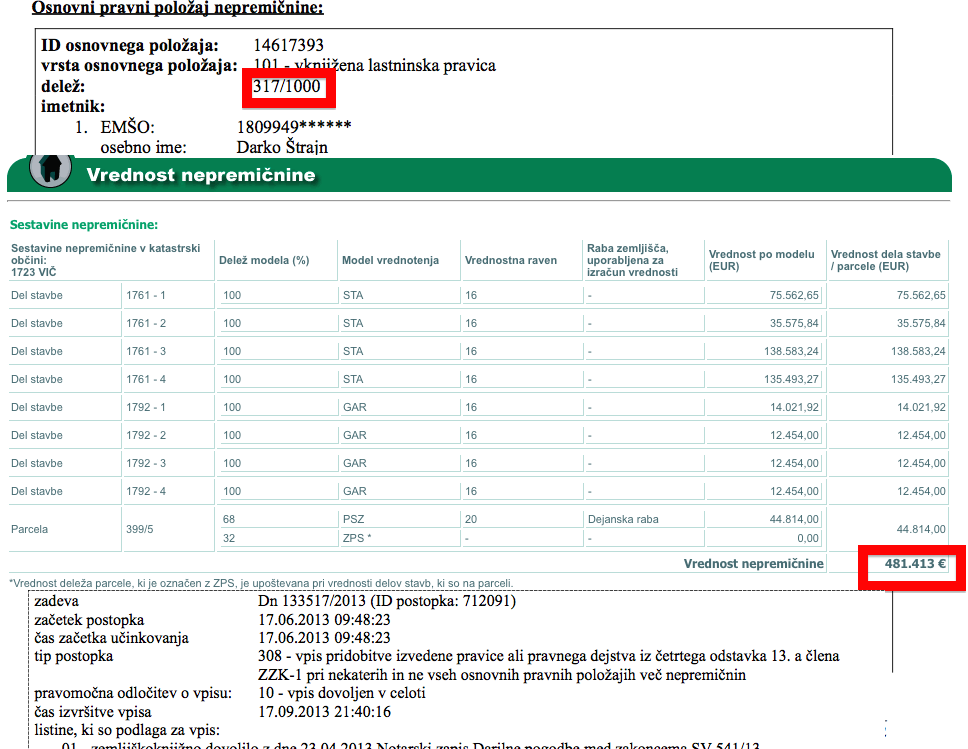Click the ZPS * model cell
This screenshot has width=968, height=749.
(x=357, y=538)
